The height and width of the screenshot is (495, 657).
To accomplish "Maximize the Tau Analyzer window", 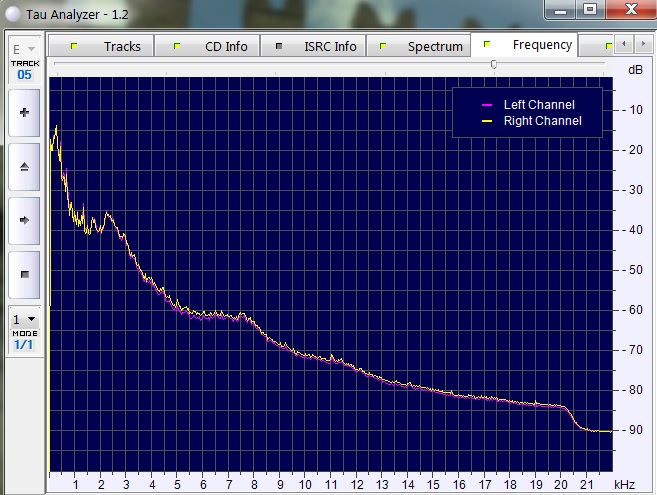I will (x=591, y=9).
